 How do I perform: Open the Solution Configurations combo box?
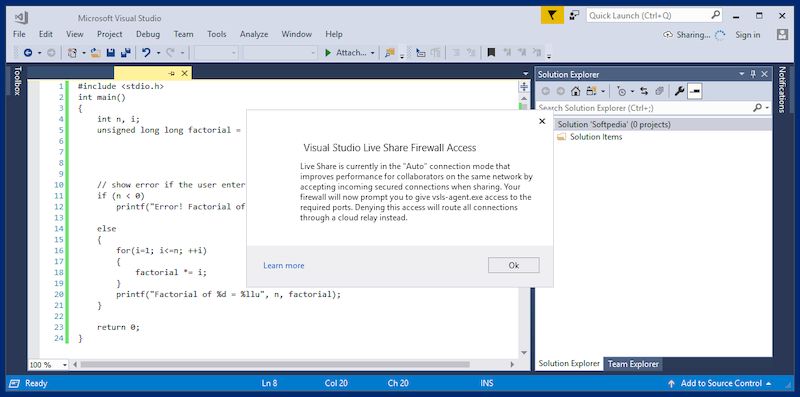click(x=216, y=53)
